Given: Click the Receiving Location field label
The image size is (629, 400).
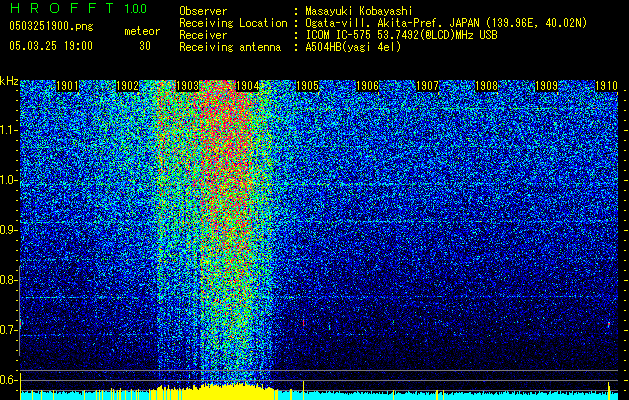Looking at the screenshot, I should click(x=233, y=23).
